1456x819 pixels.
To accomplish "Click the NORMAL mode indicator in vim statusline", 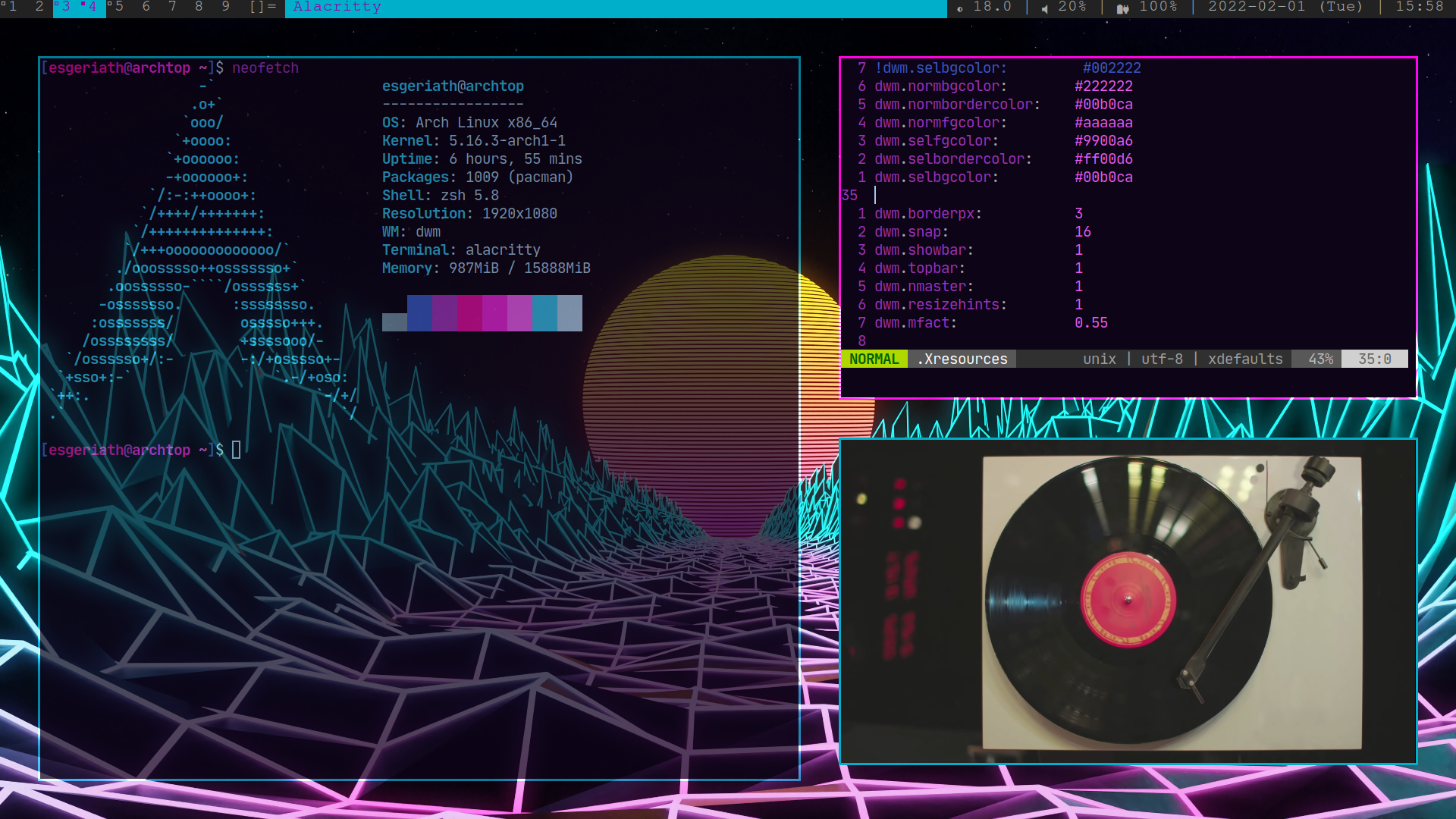I will pos(874,359).
